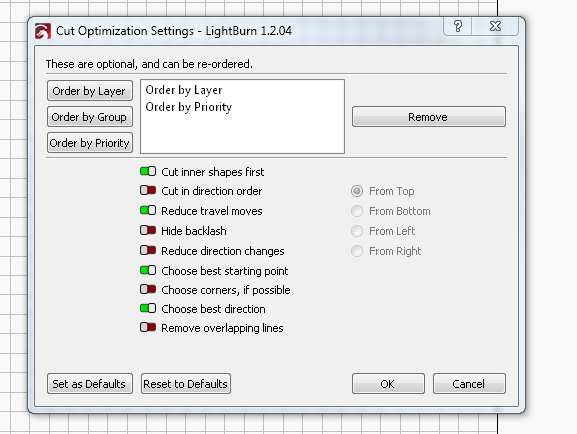Click the Order by Priority button
577x434 pixels.
90,142
